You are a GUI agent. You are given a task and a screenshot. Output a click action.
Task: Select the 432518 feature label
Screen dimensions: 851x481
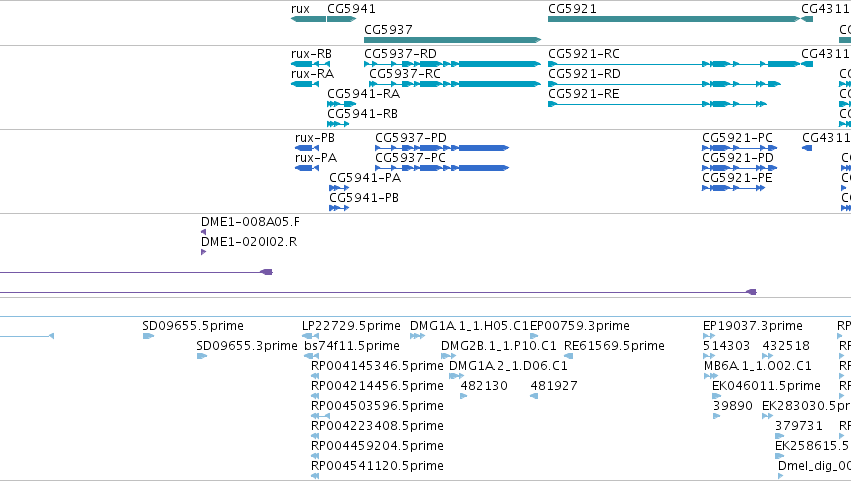click(x=786, y=346)
